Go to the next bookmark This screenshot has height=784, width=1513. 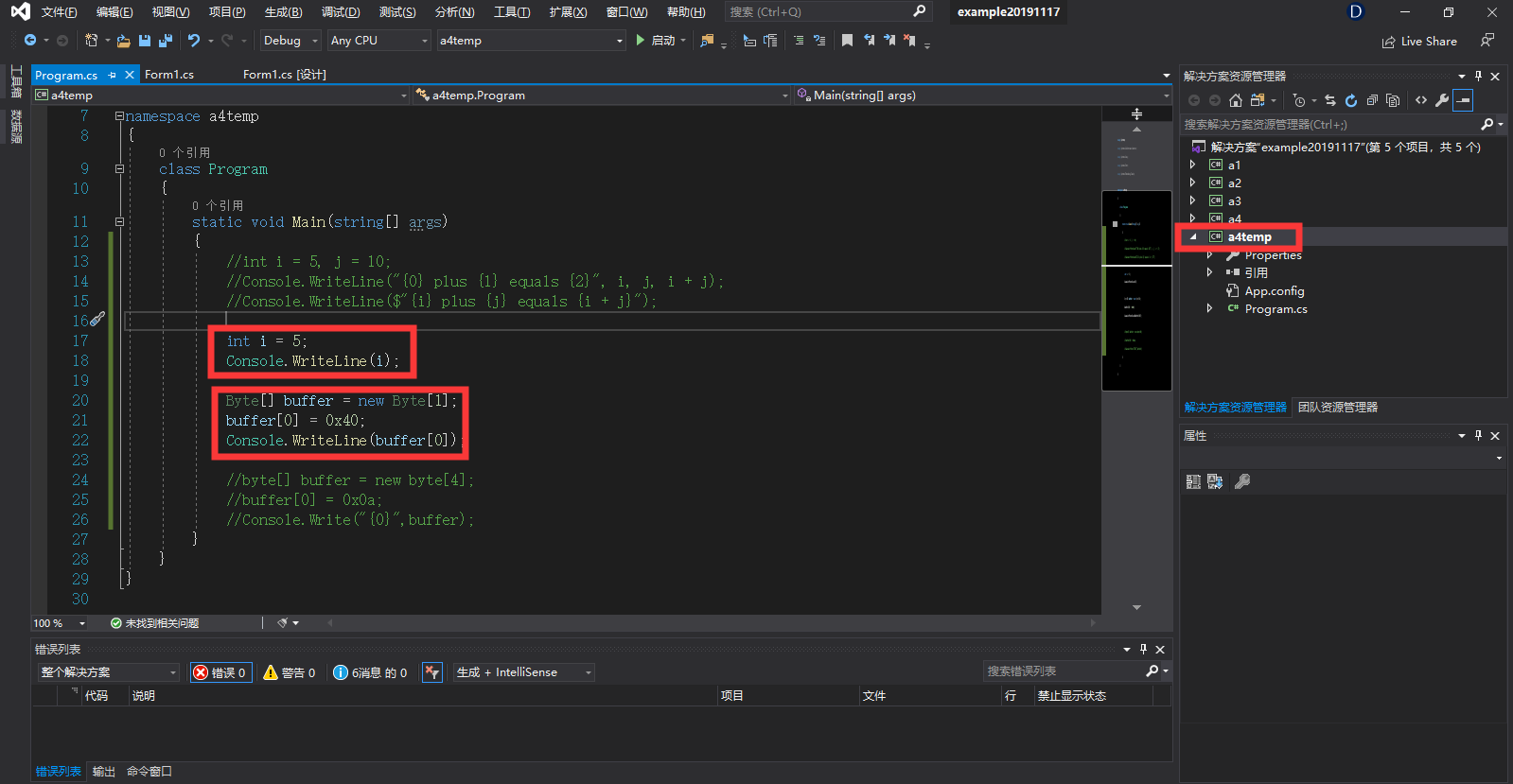click(x=889, y=41)
